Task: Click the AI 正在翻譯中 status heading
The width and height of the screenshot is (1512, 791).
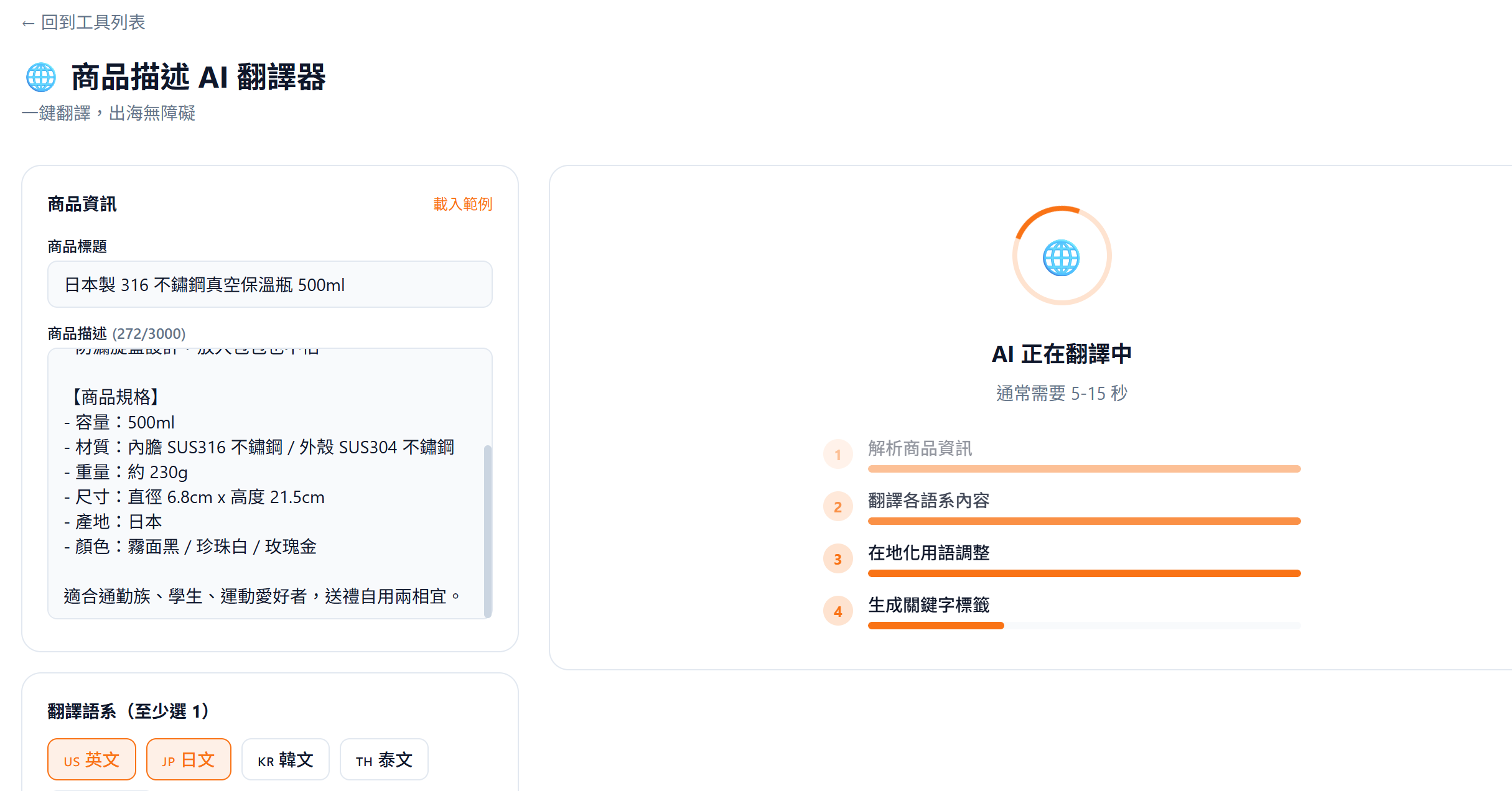Action: pyautogui.click(x=1062, y=354)
